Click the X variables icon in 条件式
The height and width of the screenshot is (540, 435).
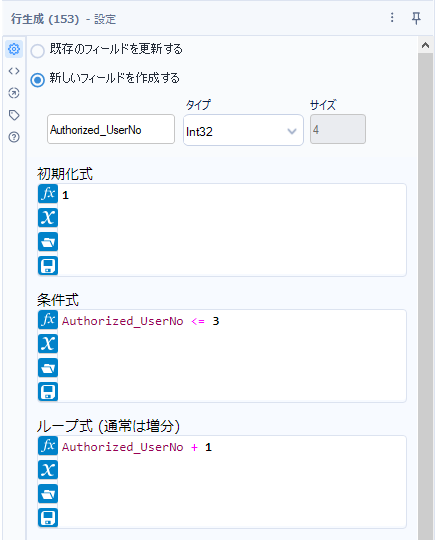click(48, 344)
